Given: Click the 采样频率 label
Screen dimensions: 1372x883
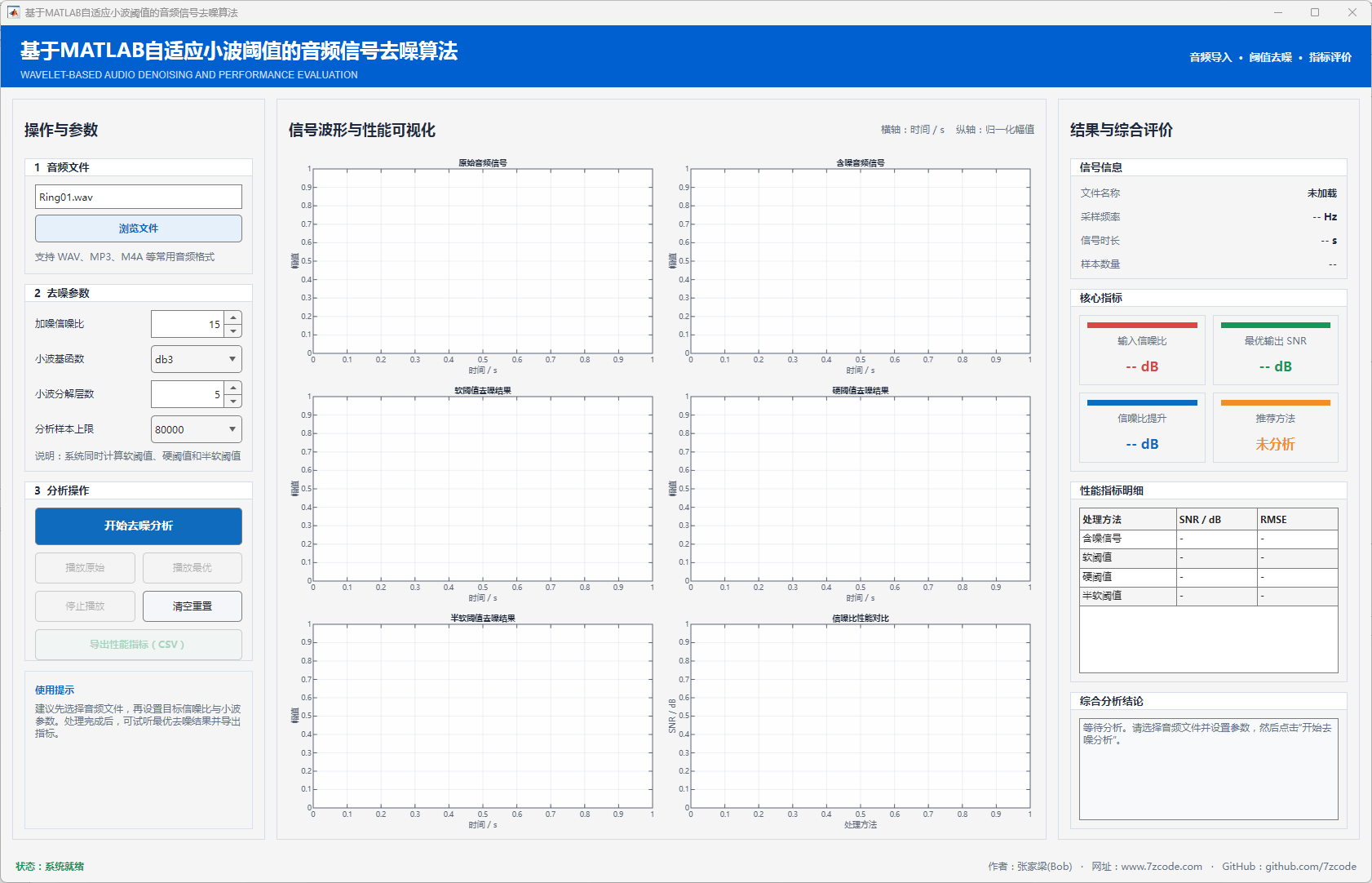Looking at the screenshot, I should pos(1100,217).
